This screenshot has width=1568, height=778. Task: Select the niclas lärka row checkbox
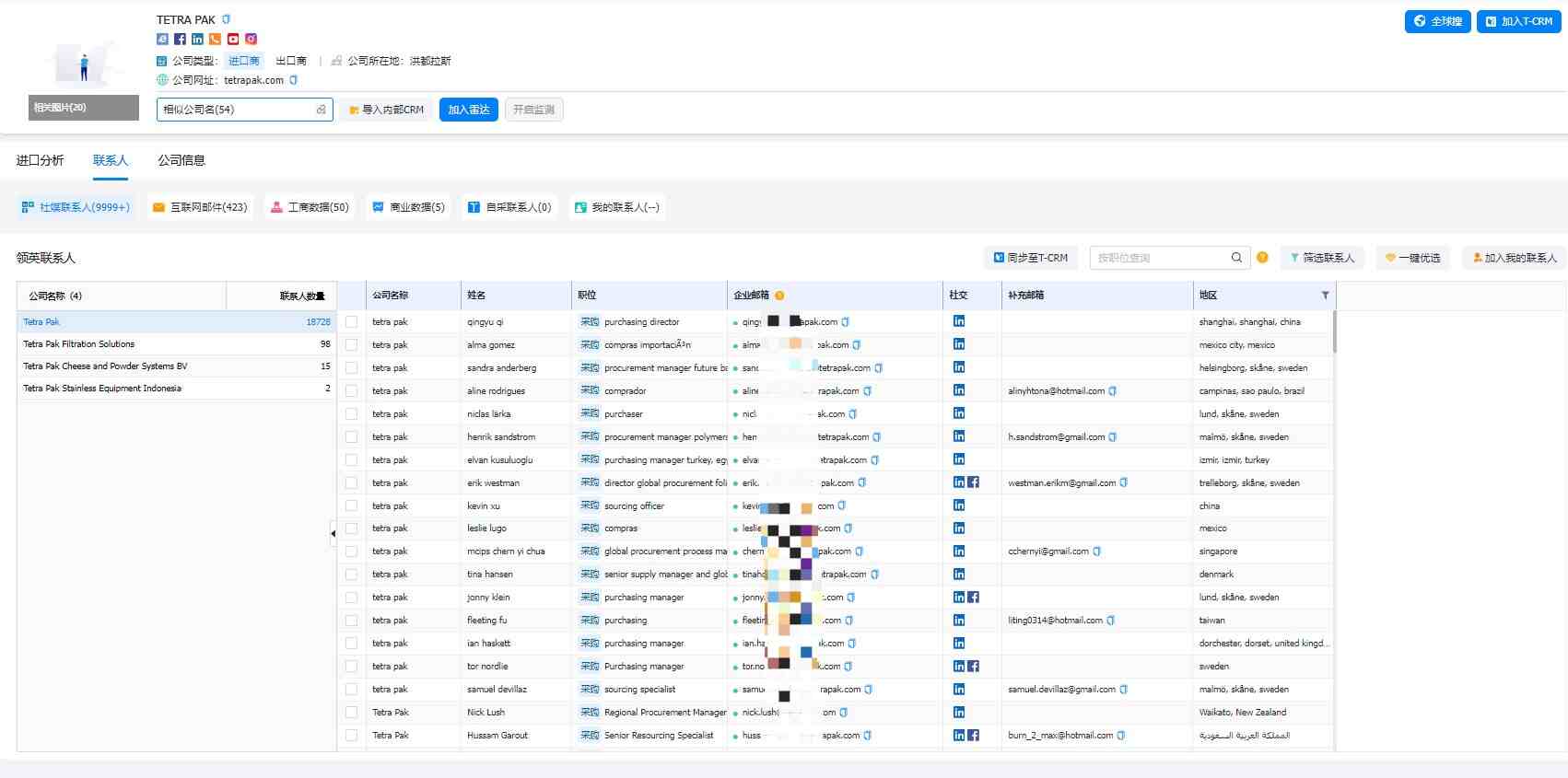351,414
